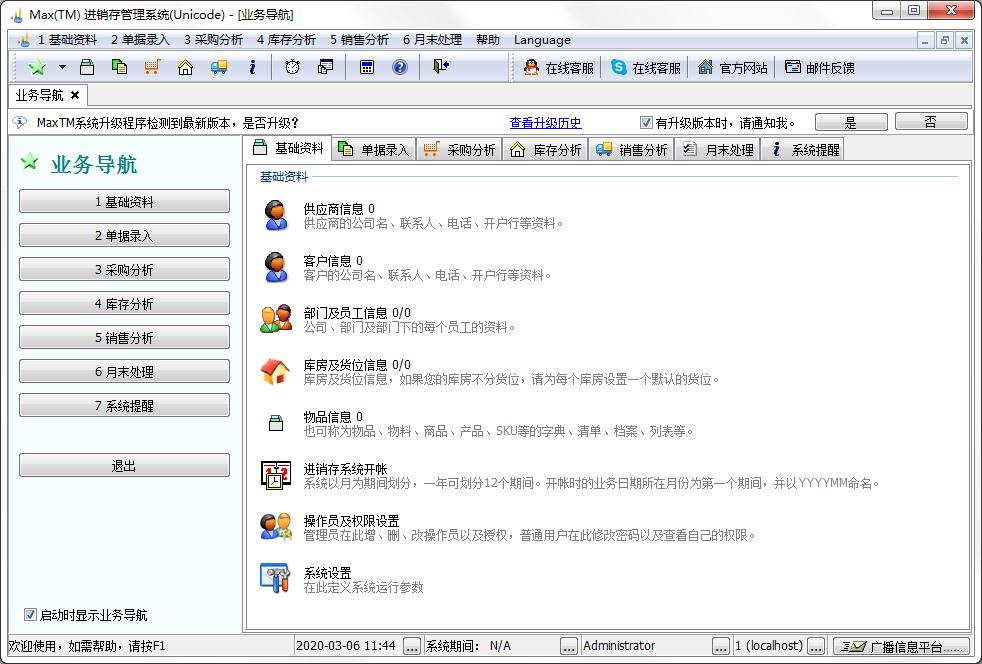
Task: Open the 采购分析 menu in menu bar
Action: 213,40
